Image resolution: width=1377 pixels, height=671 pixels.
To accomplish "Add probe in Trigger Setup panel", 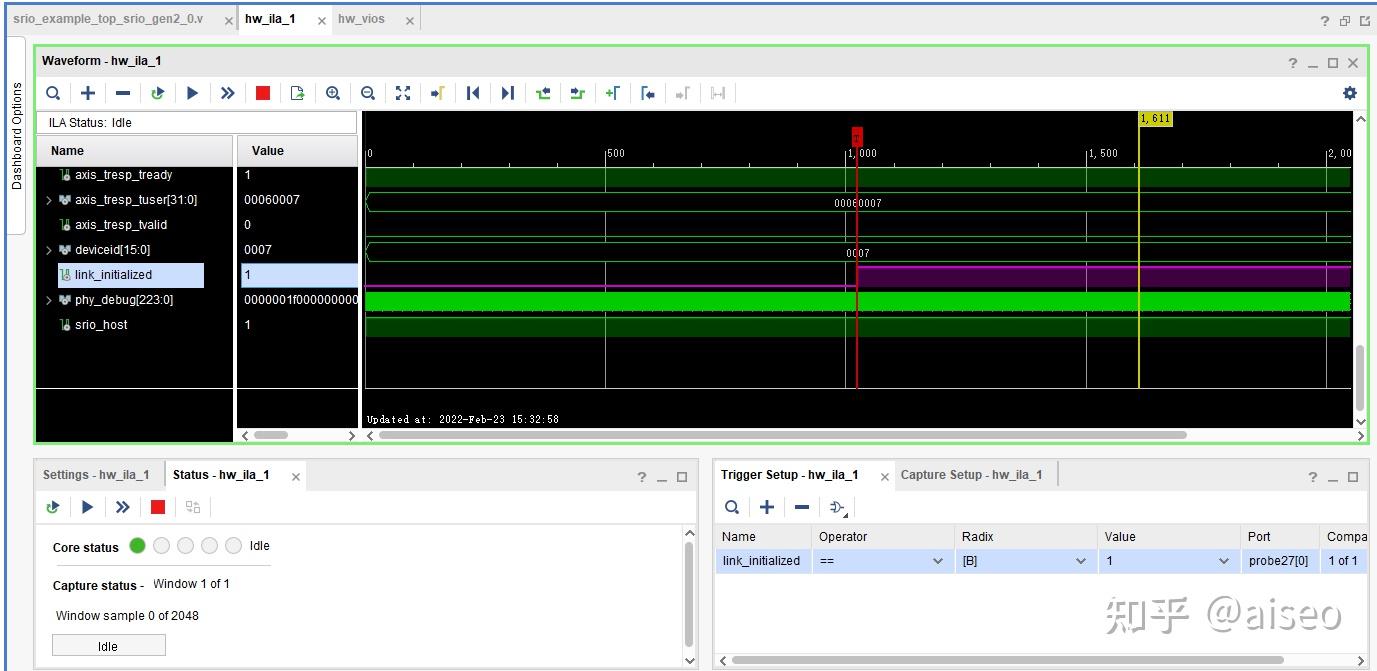I will (x=767, y=507).
